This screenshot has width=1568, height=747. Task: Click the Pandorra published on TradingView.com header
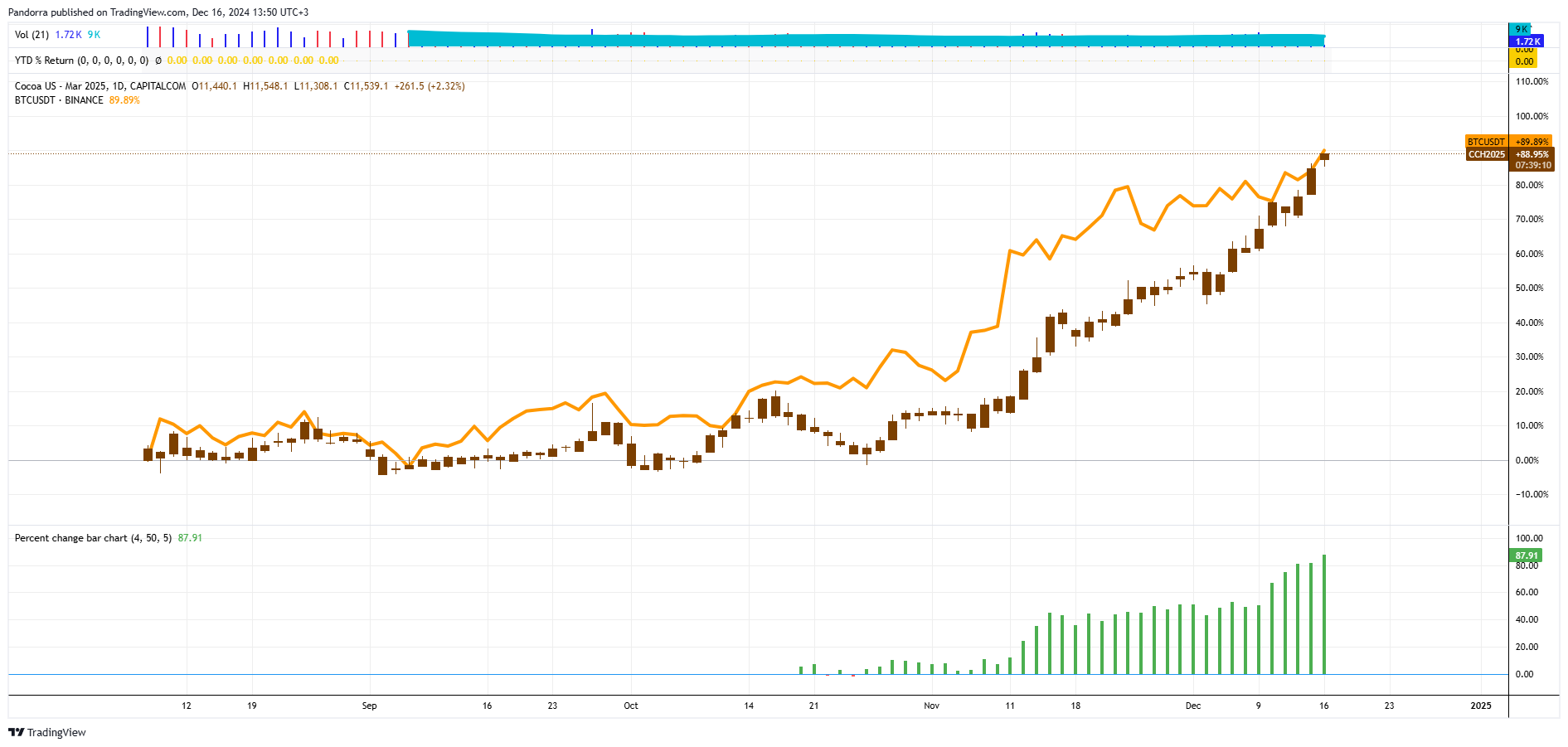tap(158, 12)
